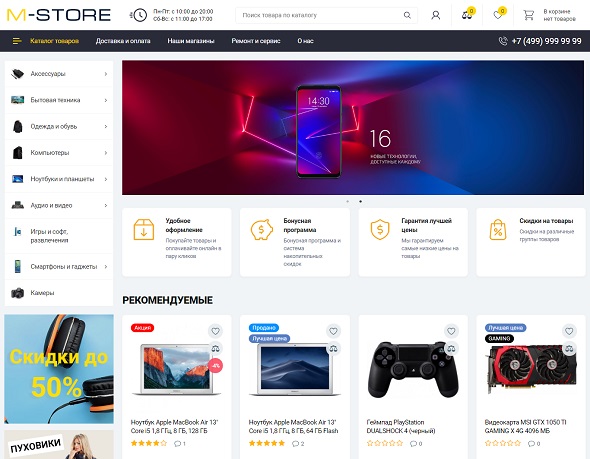The image size is (590, 459).
Task: Toggle favorite heart on first MacBook Air
Action: point(215,331)
